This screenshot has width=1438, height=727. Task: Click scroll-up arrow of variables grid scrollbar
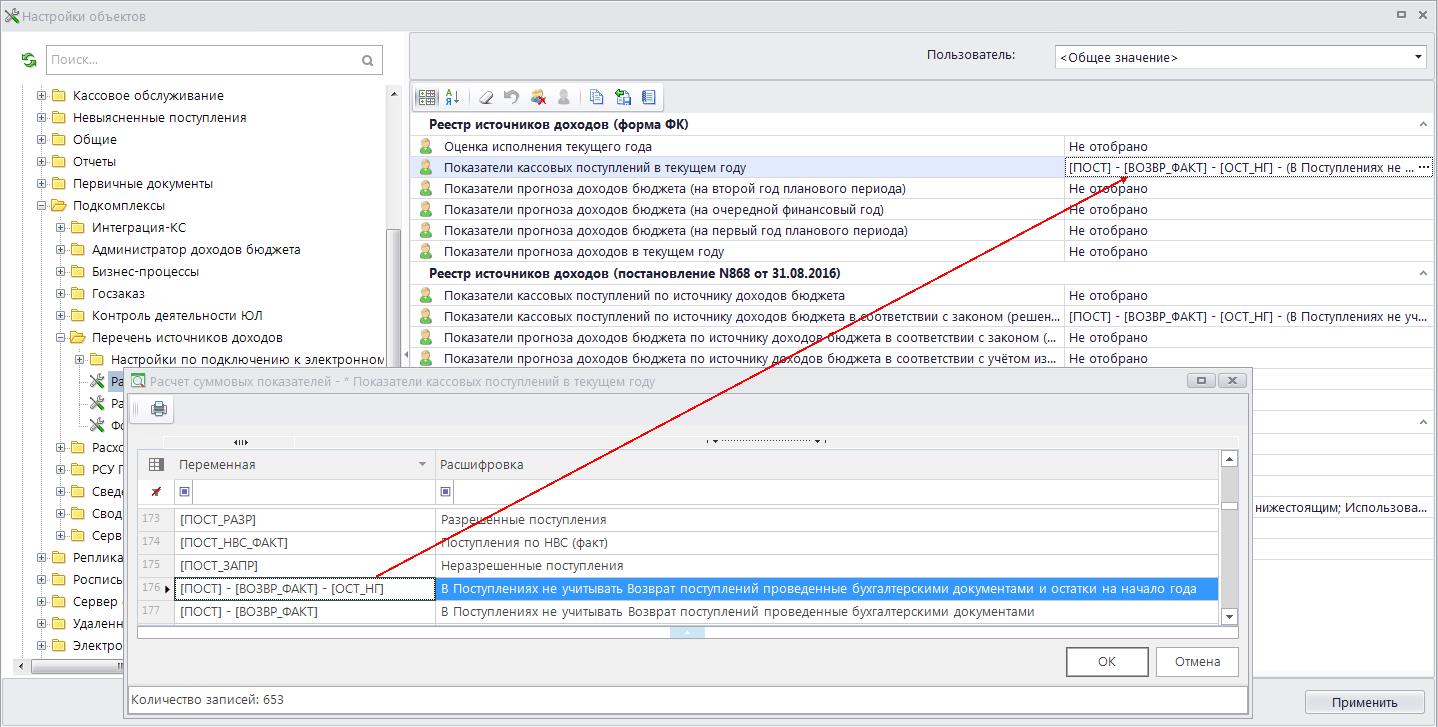[x=1230, y=459]
